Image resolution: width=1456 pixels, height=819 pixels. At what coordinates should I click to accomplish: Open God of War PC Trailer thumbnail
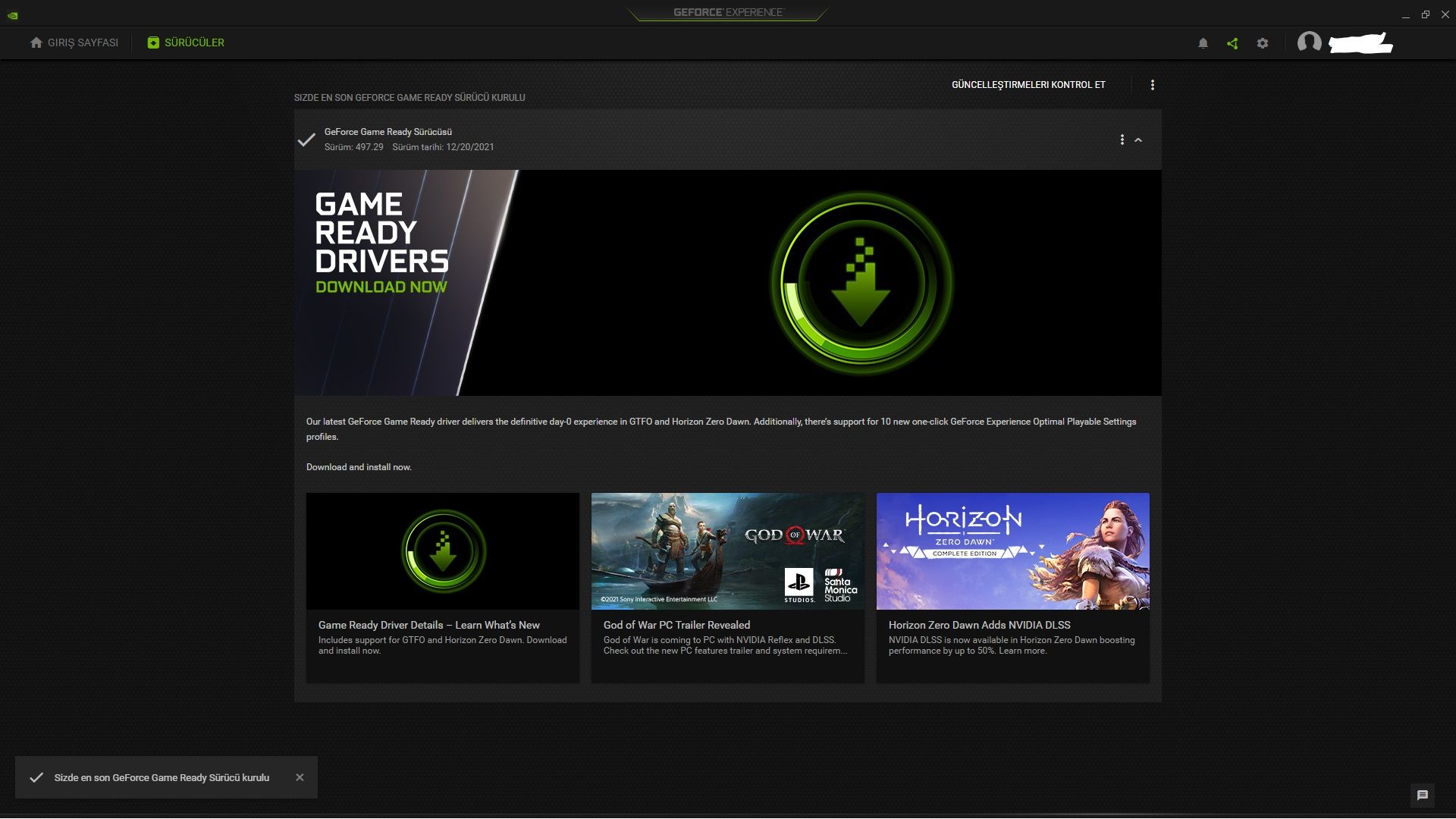click(727, 551)
